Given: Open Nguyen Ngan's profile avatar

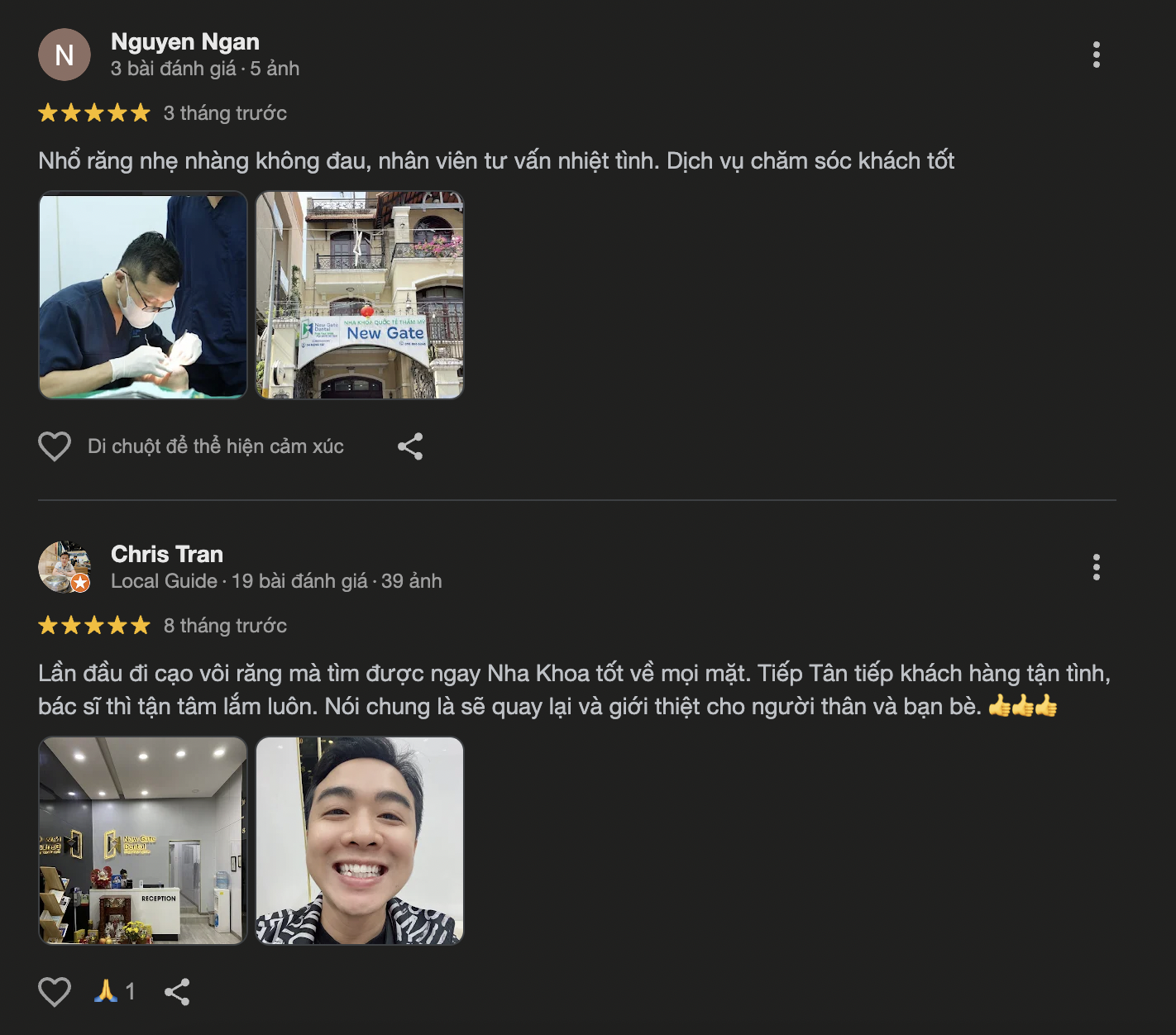Looking at the screenshot, I should [65, 55].
